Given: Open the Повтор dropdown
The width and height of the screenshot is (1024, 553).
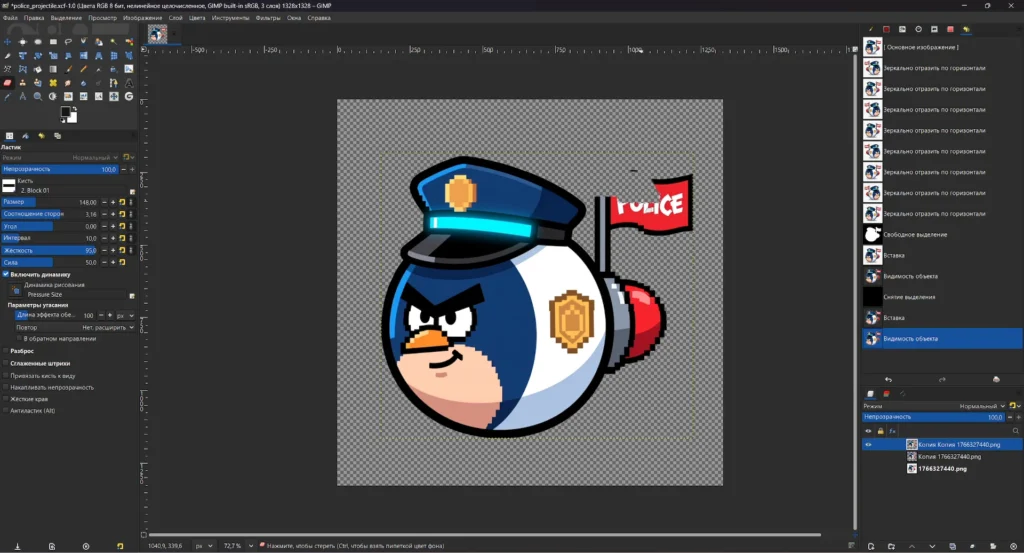Looking at the screenshot, I should [x=74, y=327].
